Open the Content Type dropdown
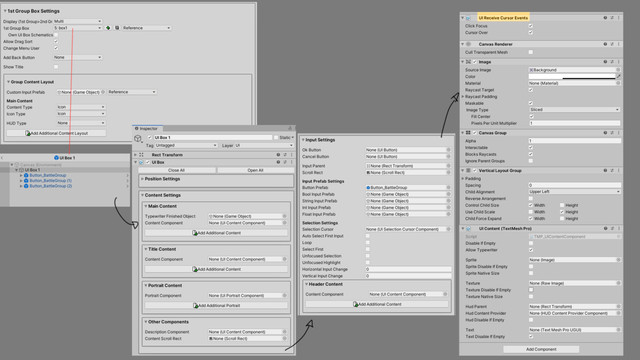Screen dimensions: 640x360 point(81,107)
